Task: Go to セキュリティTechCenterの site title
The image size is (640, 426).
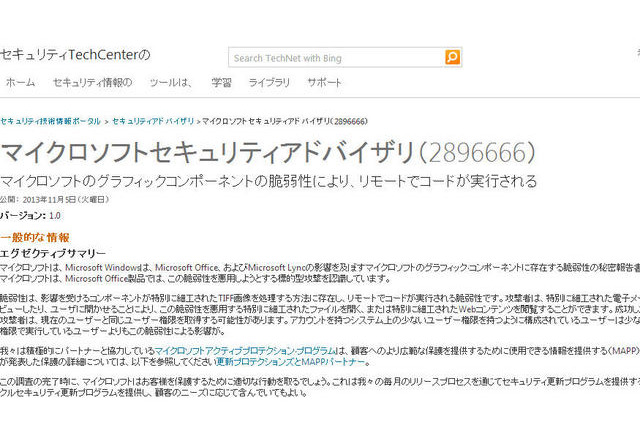Action: point(76,54)
